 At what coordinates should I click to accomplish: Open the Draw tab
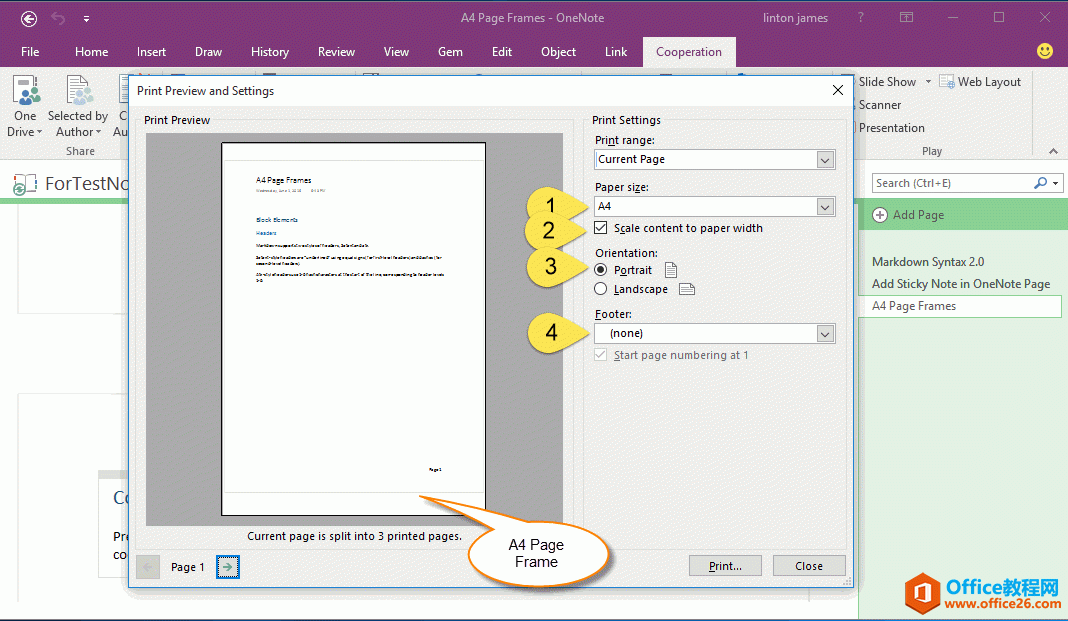(x=208, y=52)
